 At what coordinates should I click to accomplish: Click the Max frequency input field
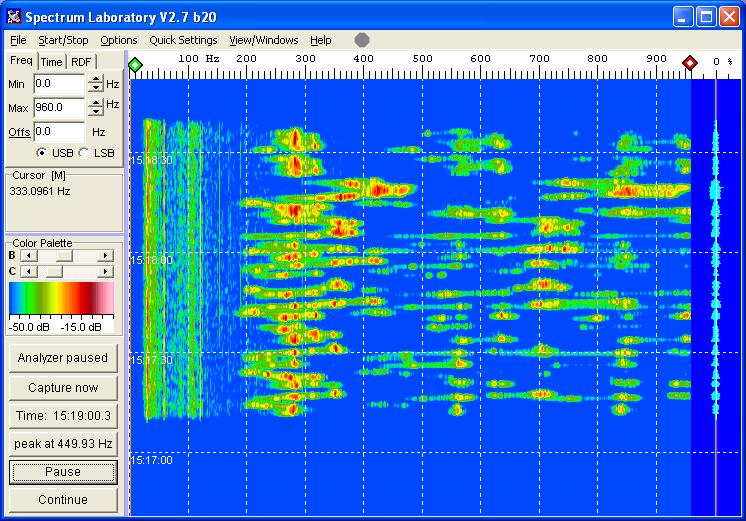[x=59, y=108]
